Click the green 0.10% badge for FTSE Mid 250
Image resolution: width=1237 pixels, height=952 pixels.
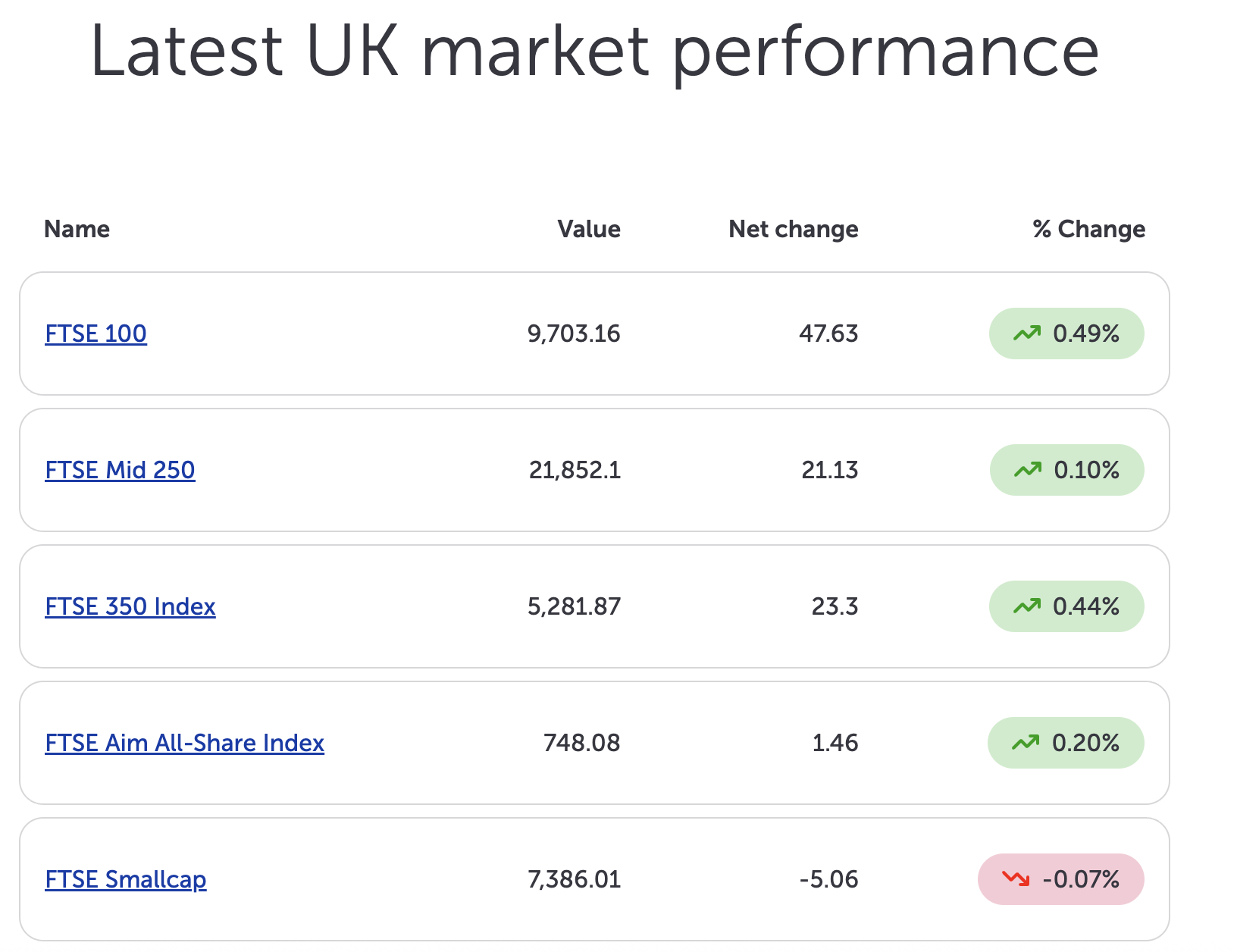point(1066,470)
